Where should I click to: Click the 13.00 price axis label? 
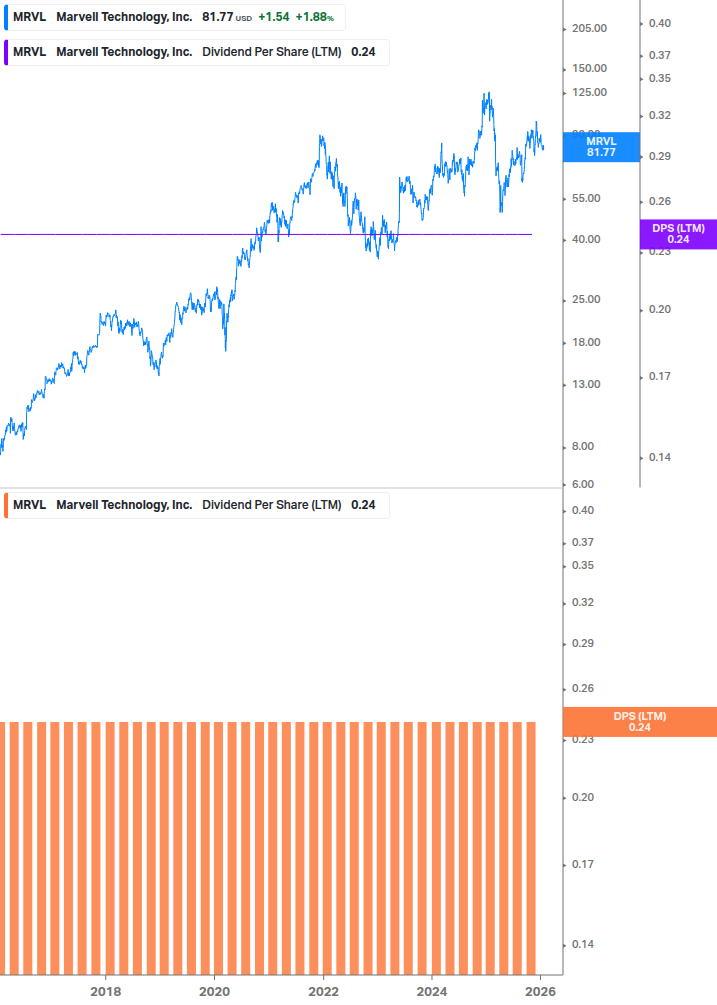pyautogui.click(x=586, y=385)
